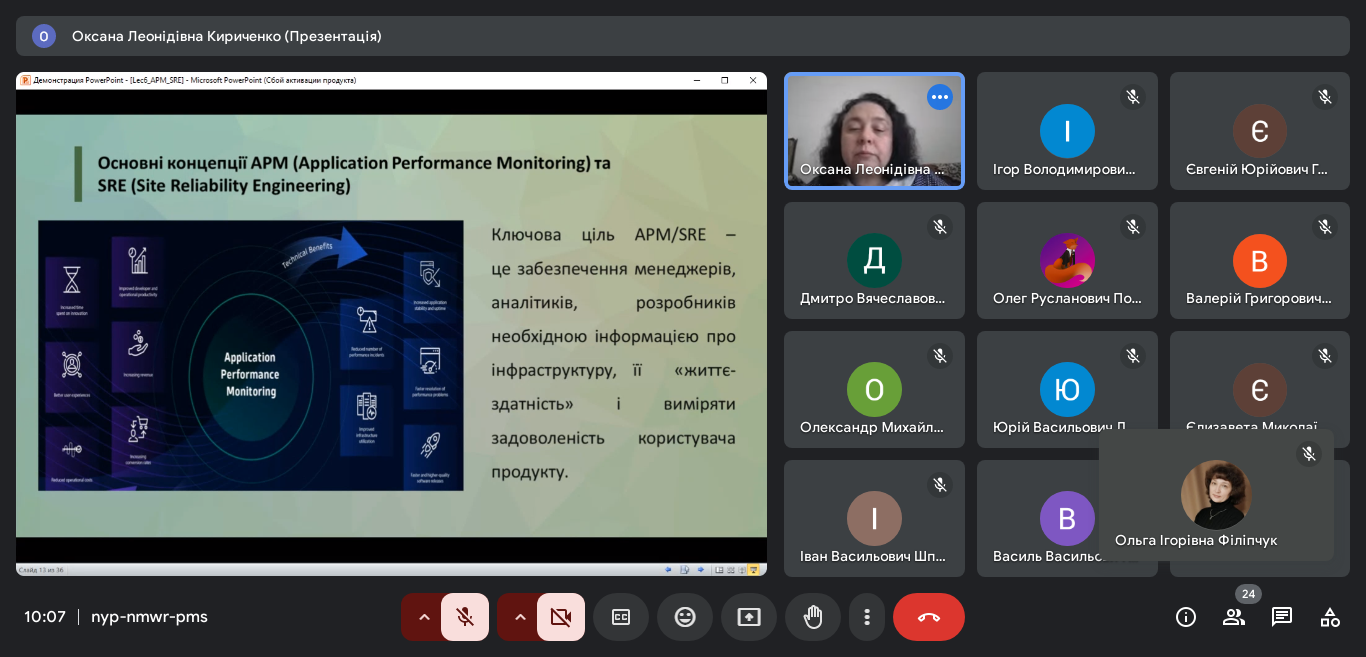Screen dimensions: 1366x657
Task: Turn on the microphone
Action: [x=465, y=617]
